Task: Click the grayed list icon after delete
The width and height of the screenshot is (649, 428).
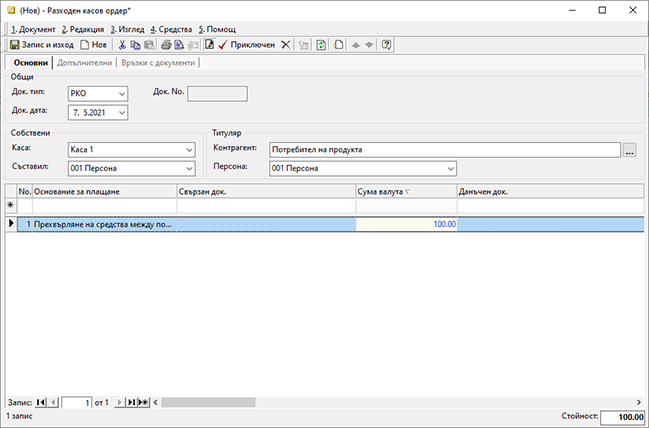Action: [304, 45]
